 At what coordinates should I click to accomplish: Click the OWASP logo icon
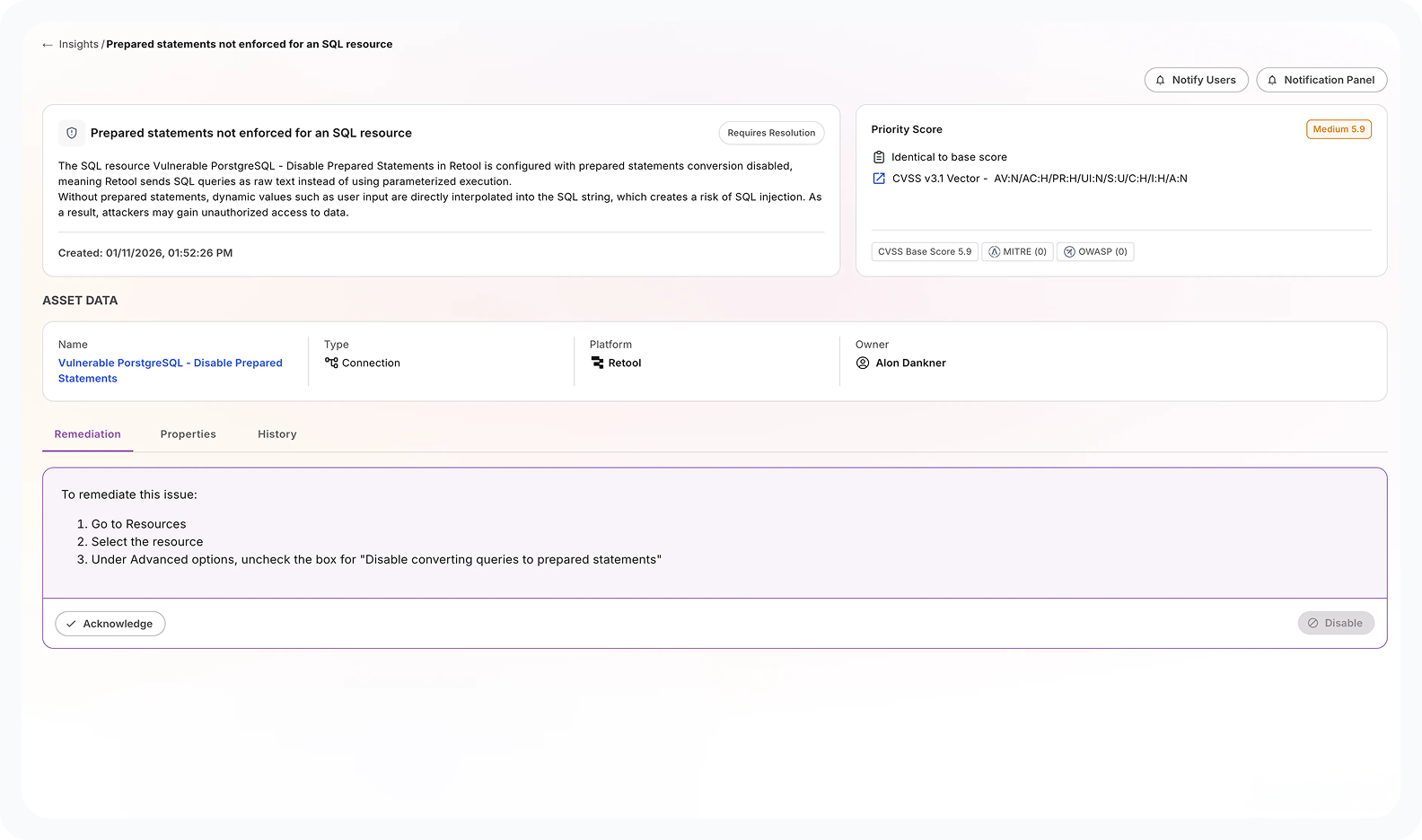[1069, 252]
